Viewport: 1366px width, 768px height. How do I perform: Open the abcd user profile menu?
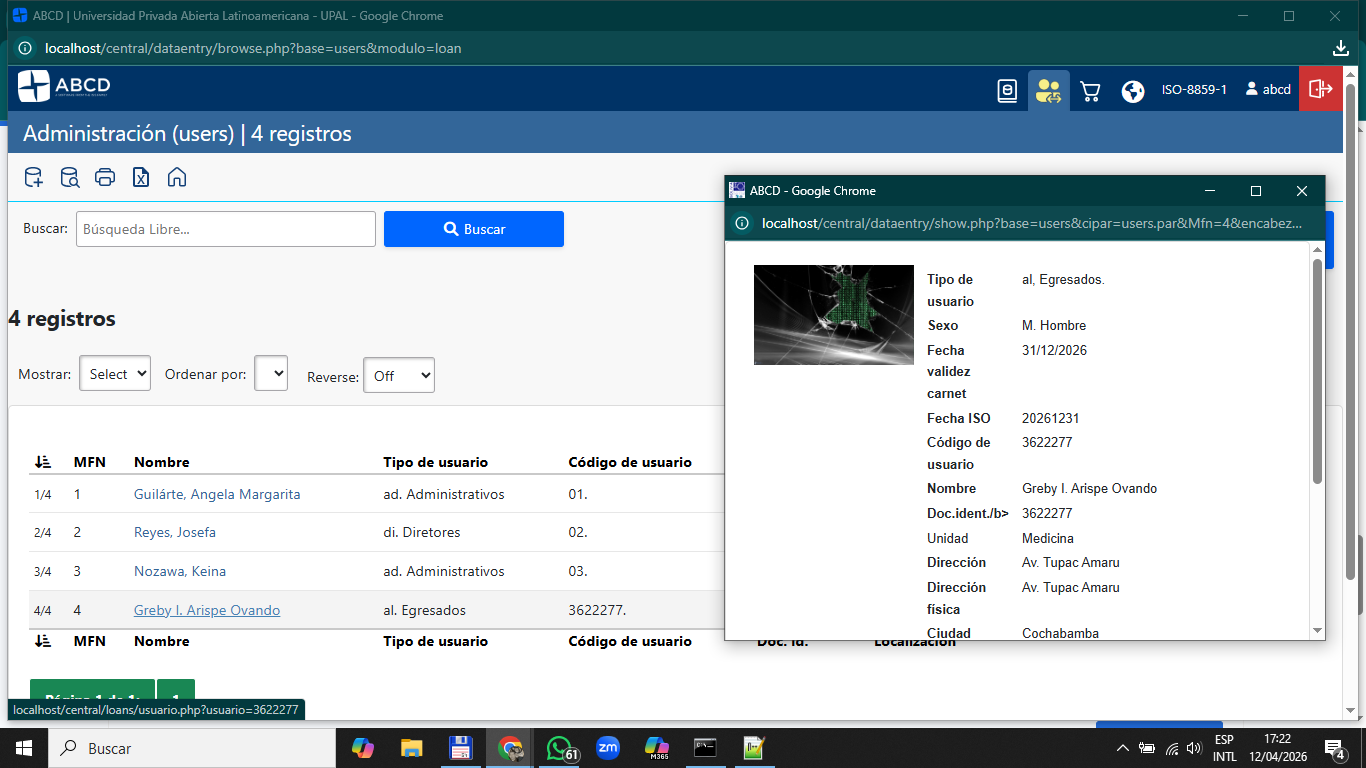[1268, 90]
